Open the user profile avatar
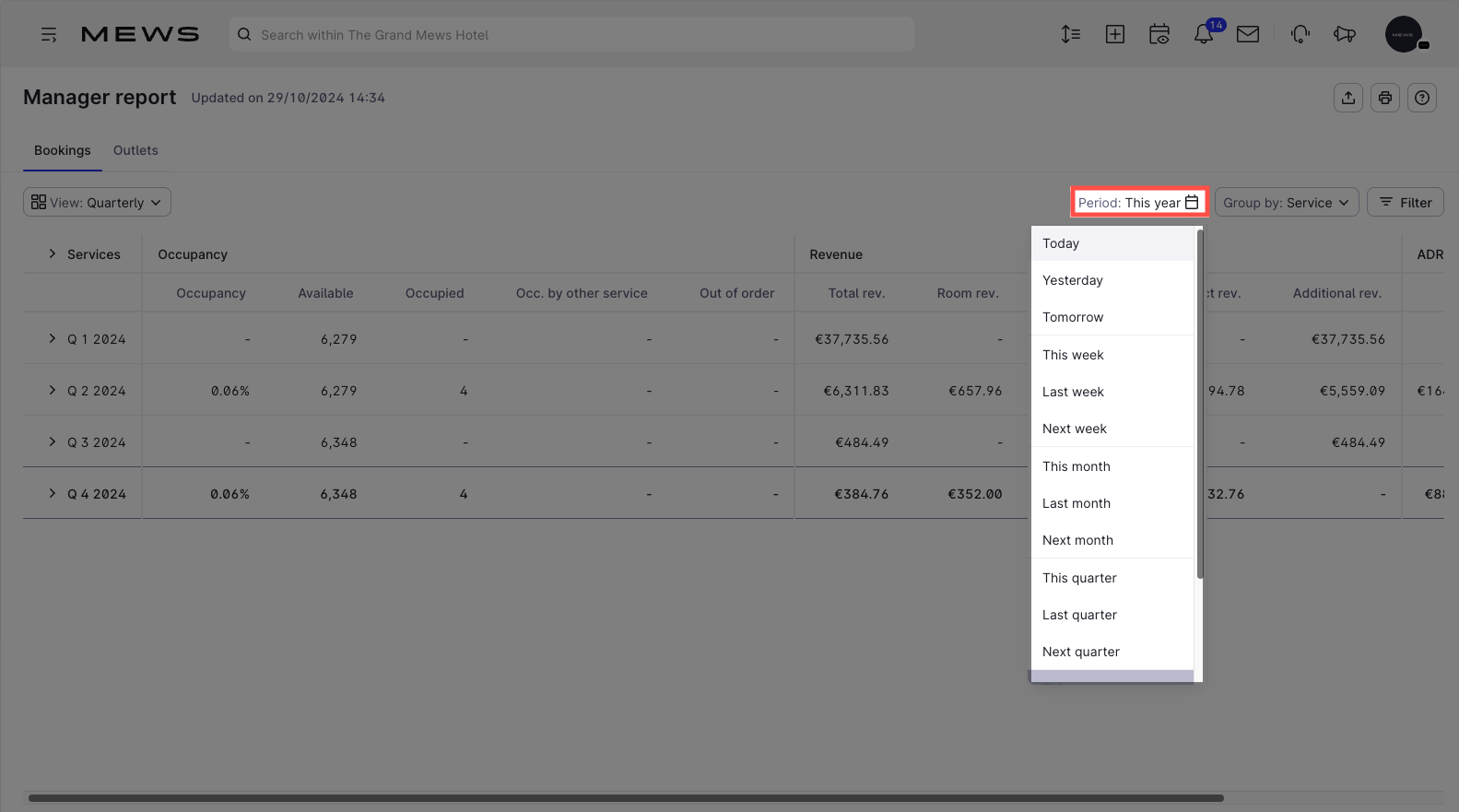The width and height of the screenshot is (1459, 812). (x=1403, y=35)
